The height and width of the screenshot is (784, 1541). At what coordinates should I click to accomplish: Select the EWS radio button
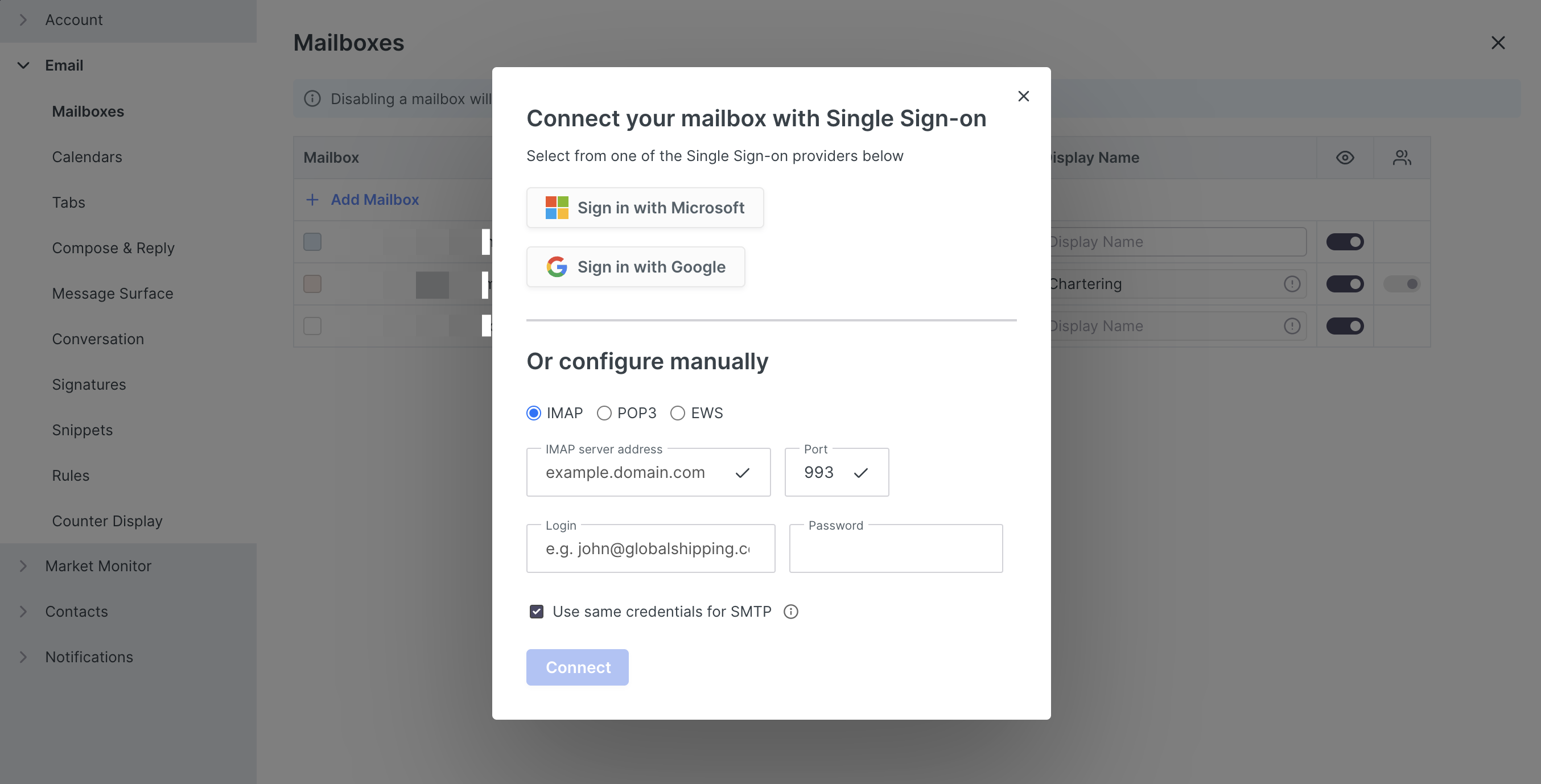678,413
